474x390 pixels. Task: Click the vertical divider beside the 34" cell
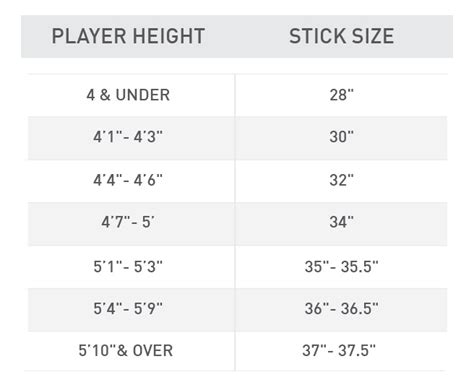pos(235,222)
